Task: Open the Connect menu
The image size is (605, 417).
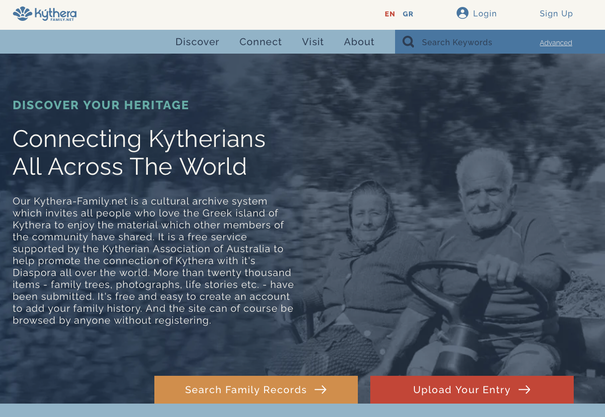Action: pos(260,42)
